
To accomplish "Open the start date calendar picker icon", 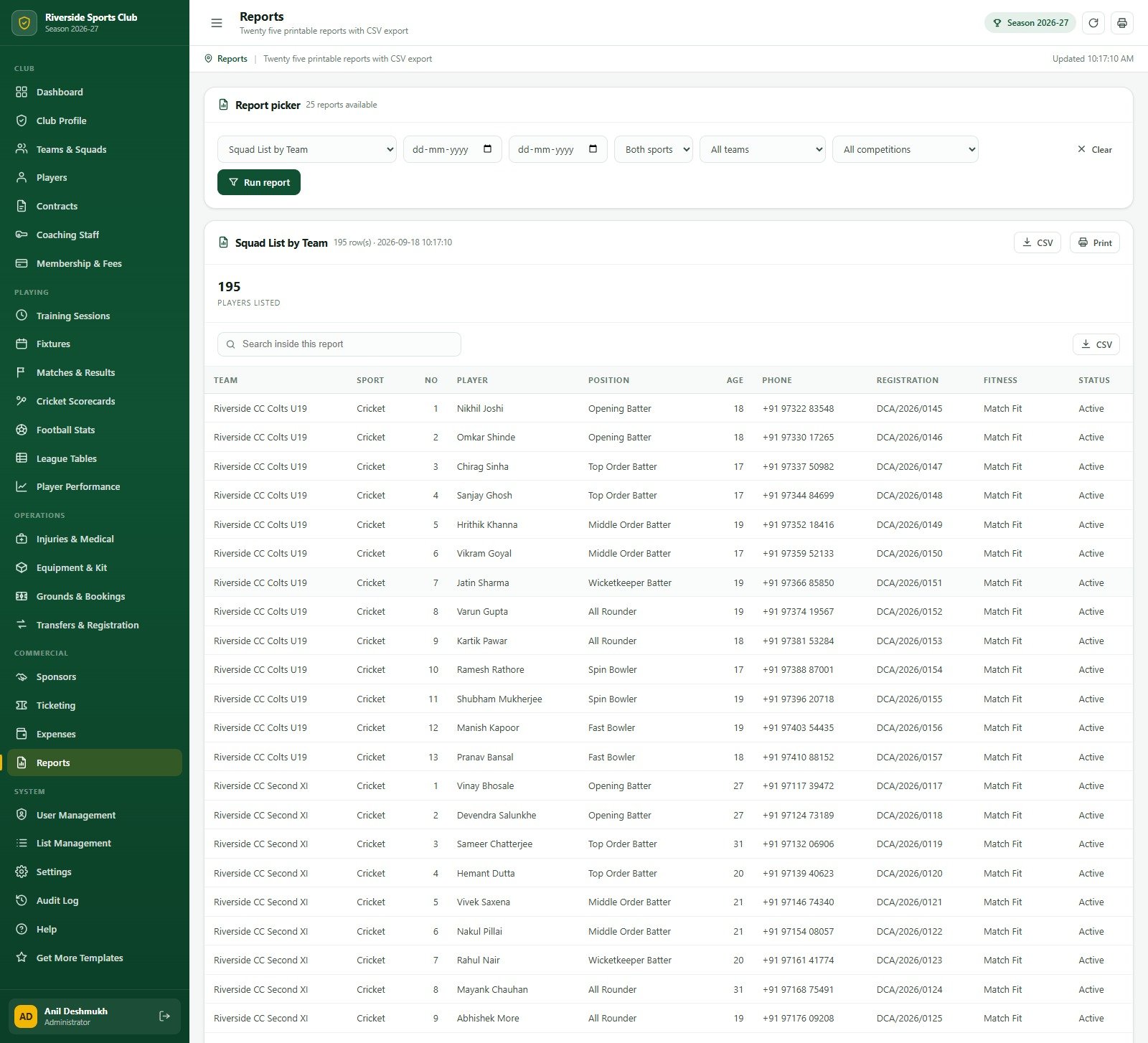I will [487, 149].
